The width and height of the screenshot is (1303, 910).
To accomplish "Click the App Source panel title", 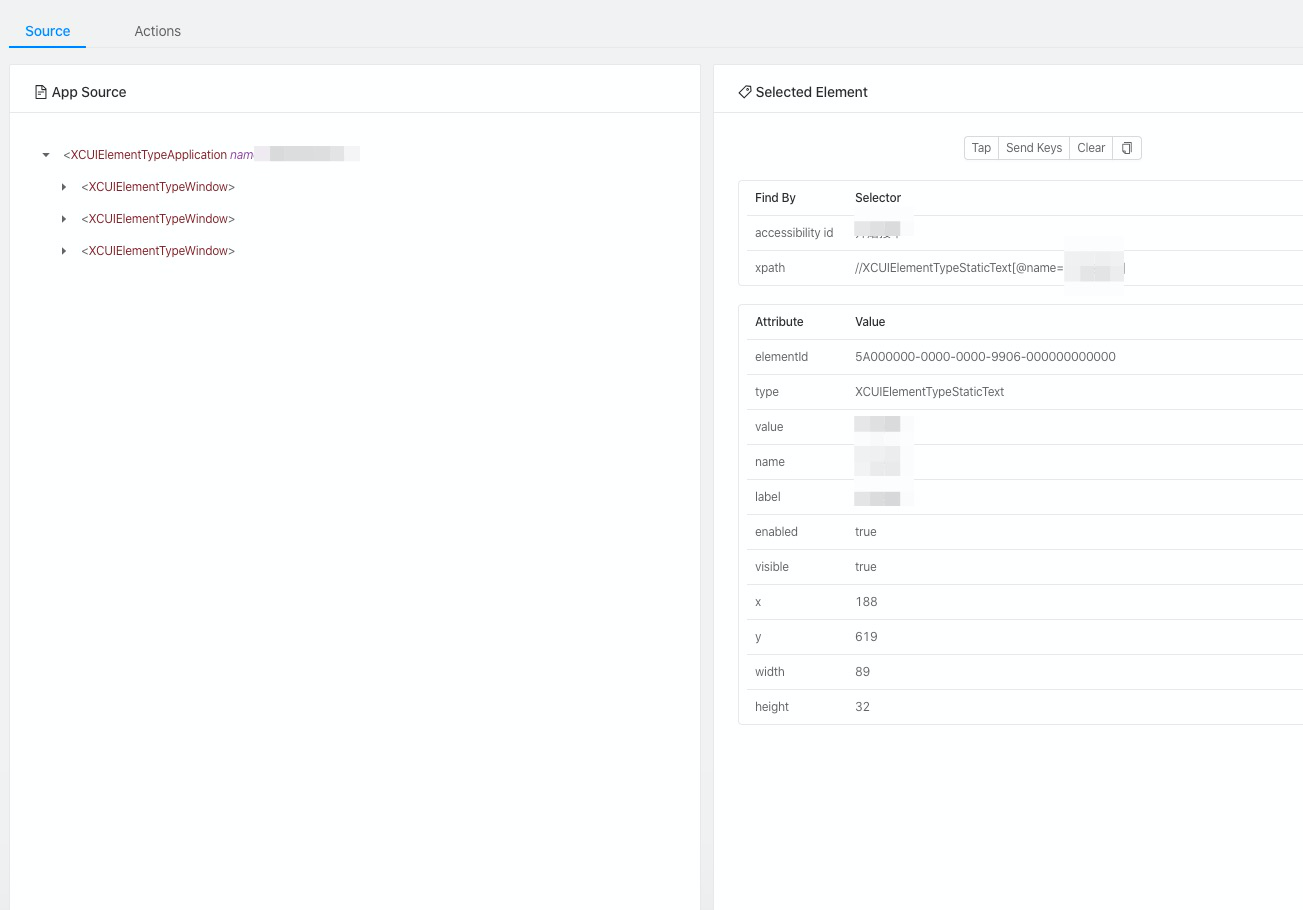I will pos(89,92).
